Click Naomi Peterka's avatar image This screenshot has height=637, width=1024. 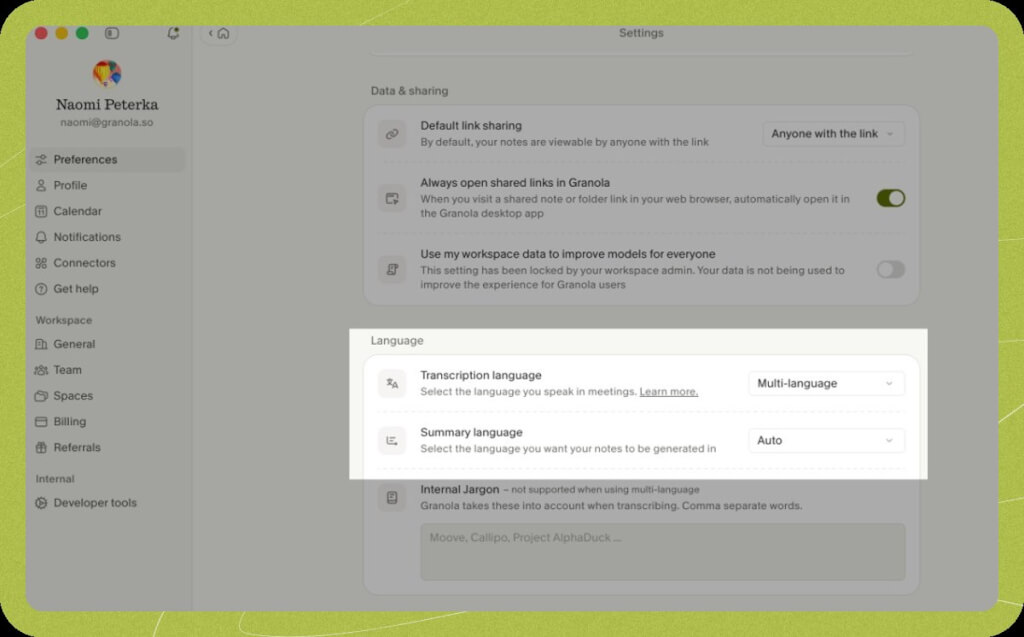tap(107, 73)
